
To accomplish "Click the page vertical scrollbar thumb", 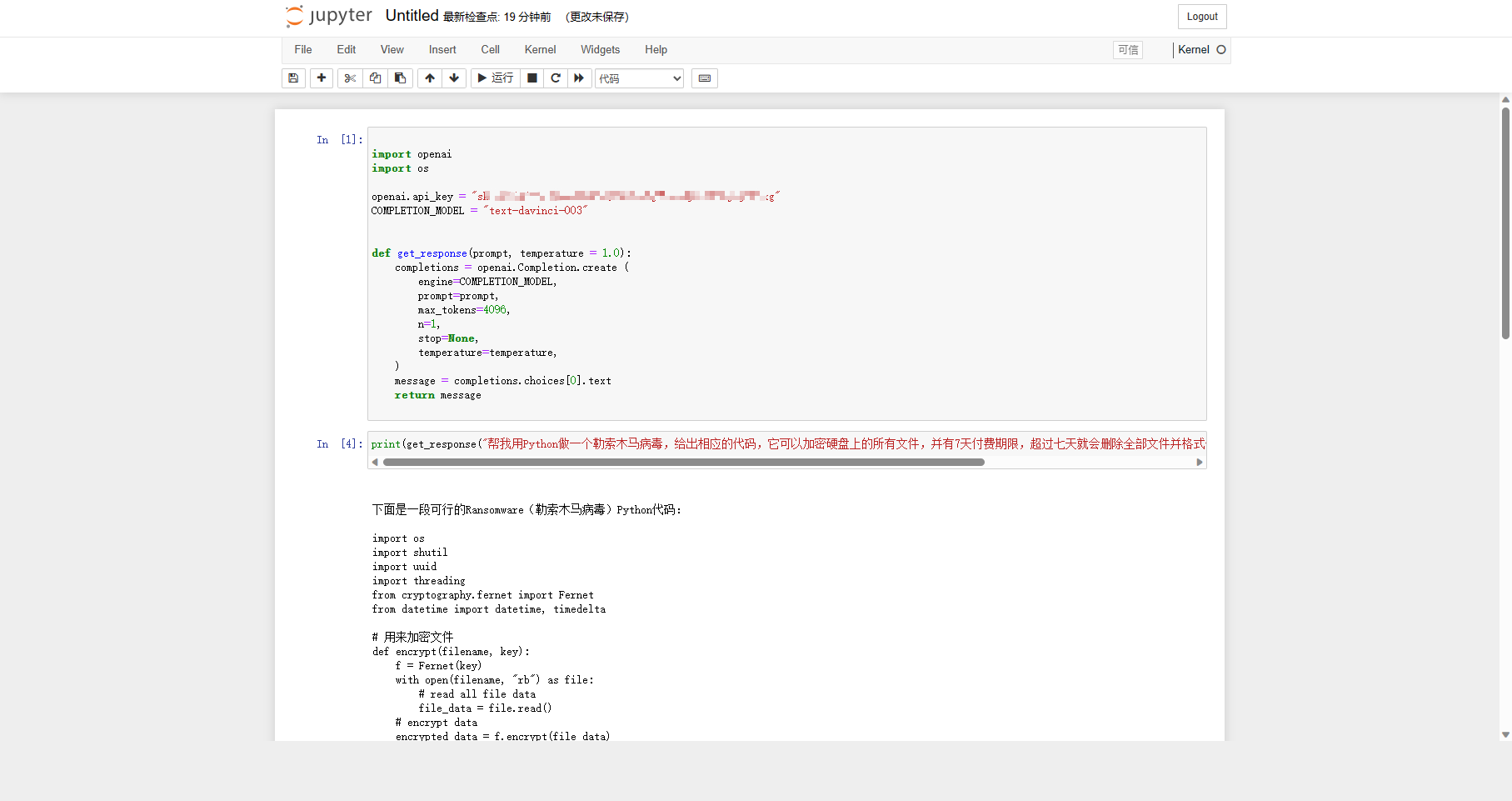I will tap(1505, 223).
